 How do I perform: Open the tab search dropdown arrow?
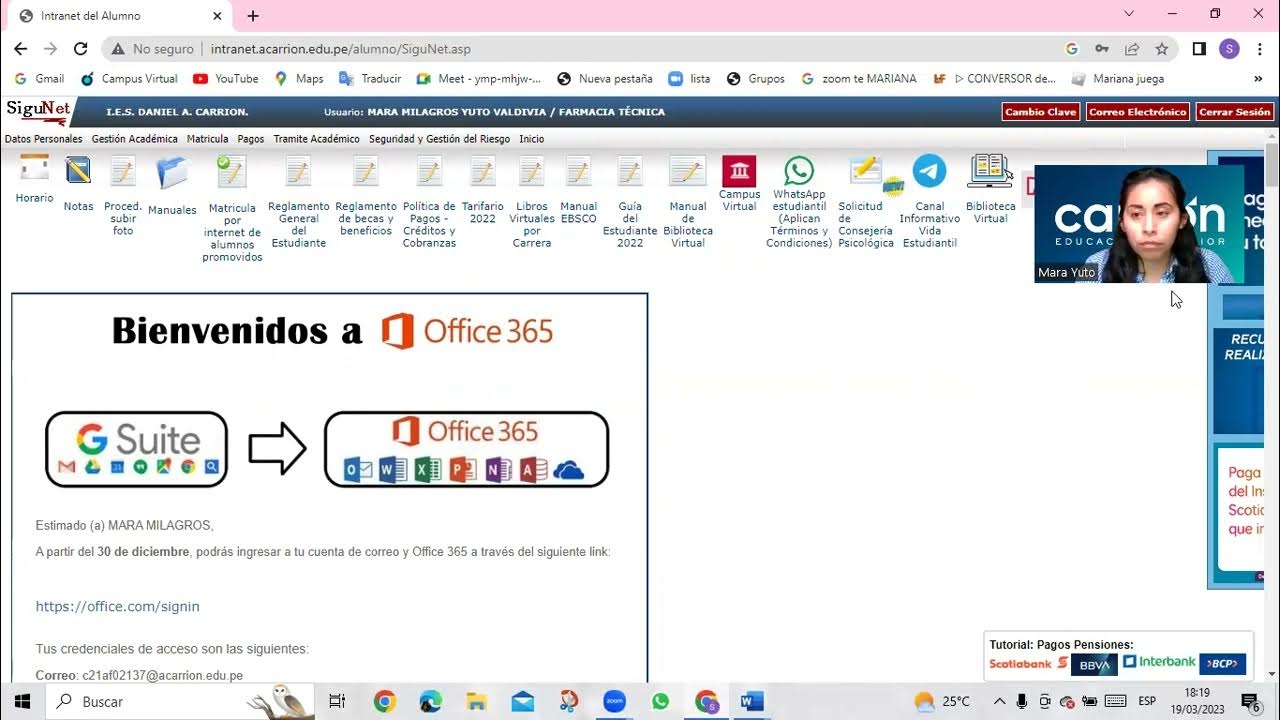coord(1129,14)
